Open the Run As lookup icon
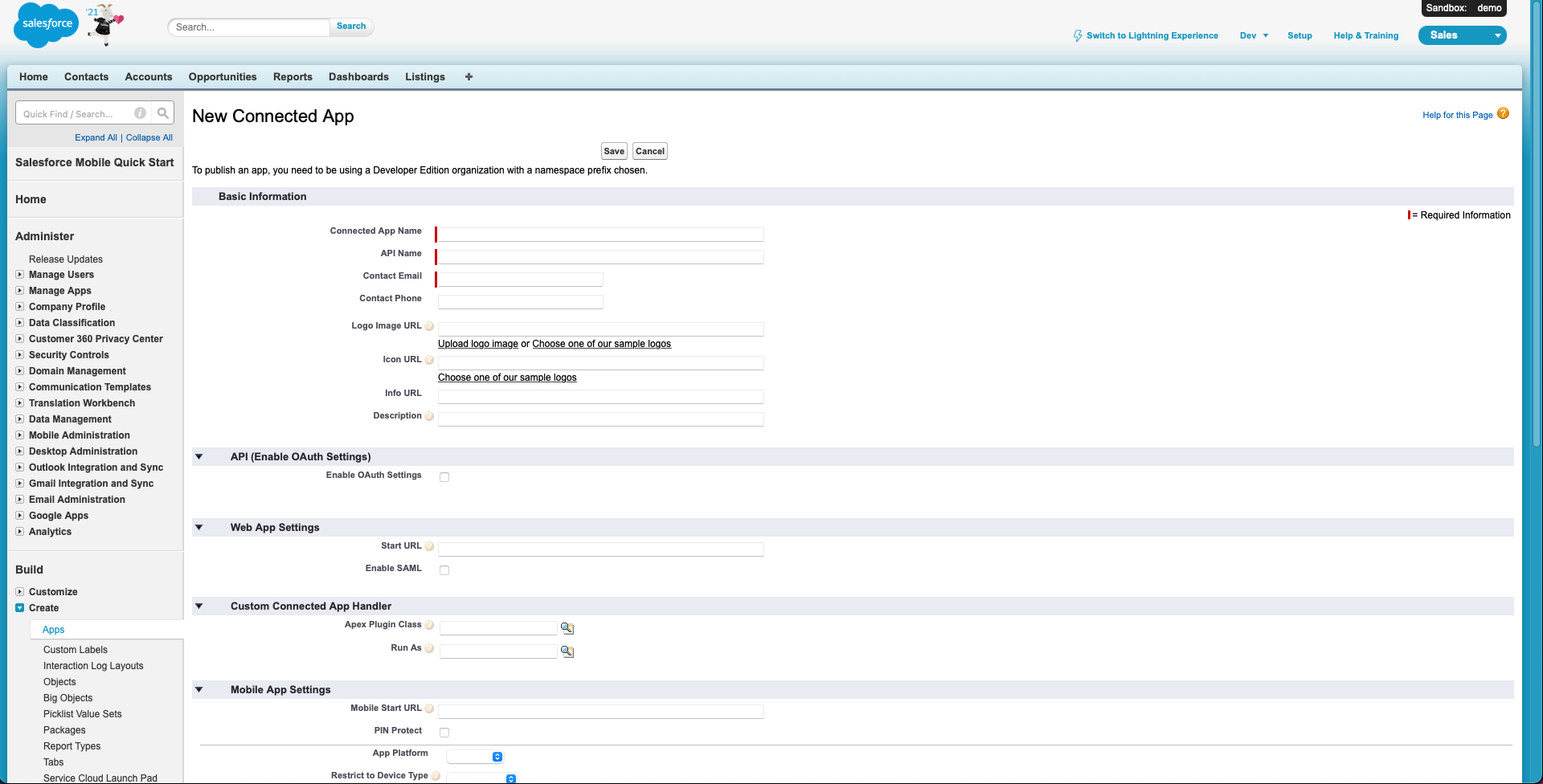The width and height of the screenshot is (1543, 784). point(567,651)
